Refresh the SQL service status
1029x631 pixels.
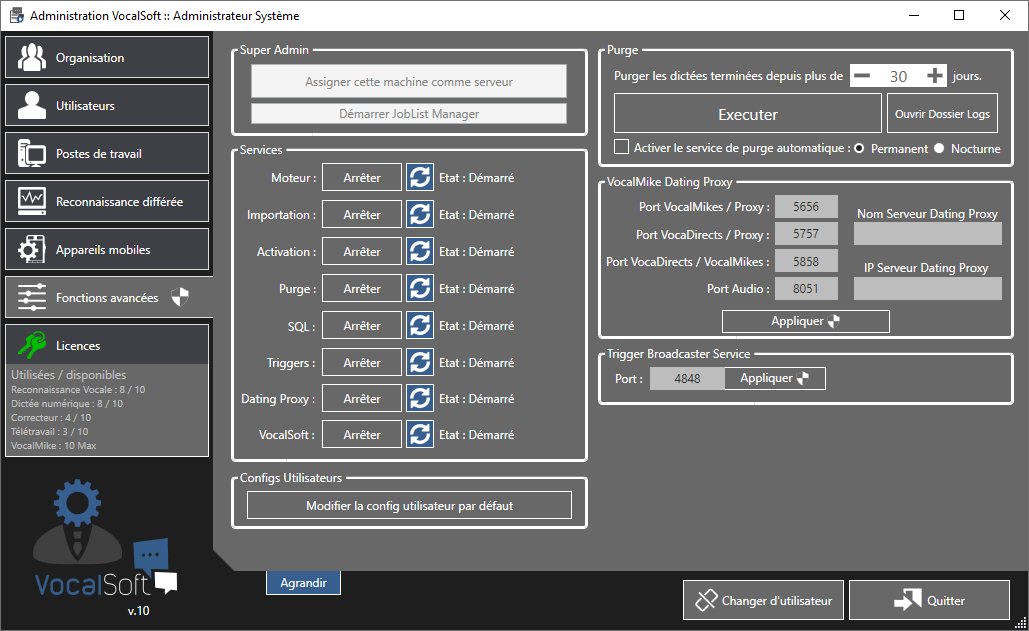(420, 325)
